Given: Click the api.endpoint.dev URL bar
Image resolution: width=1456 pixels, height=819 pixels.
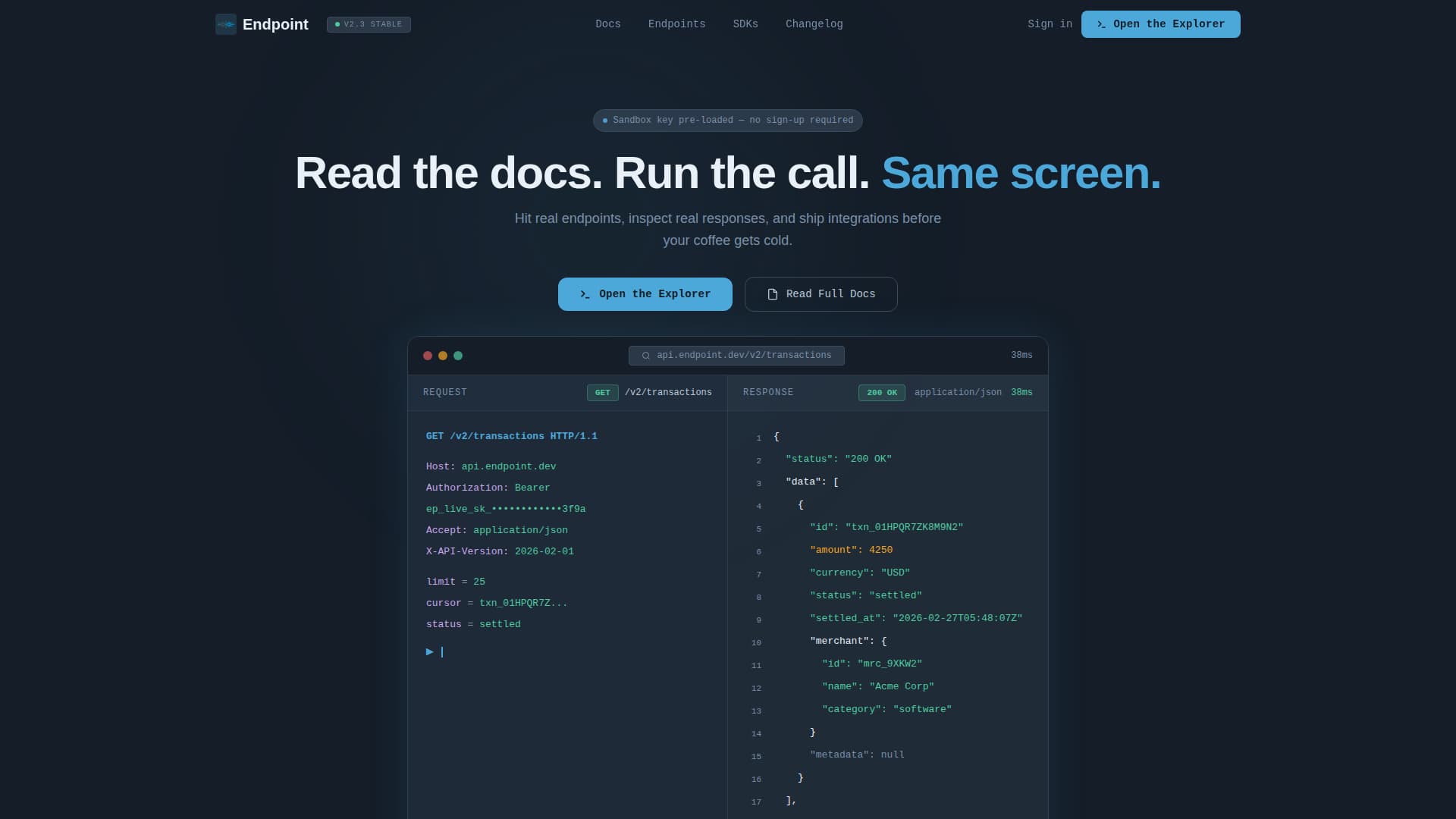Looking at the screenshot, I should pyautogui.click(x=736, y=356).
